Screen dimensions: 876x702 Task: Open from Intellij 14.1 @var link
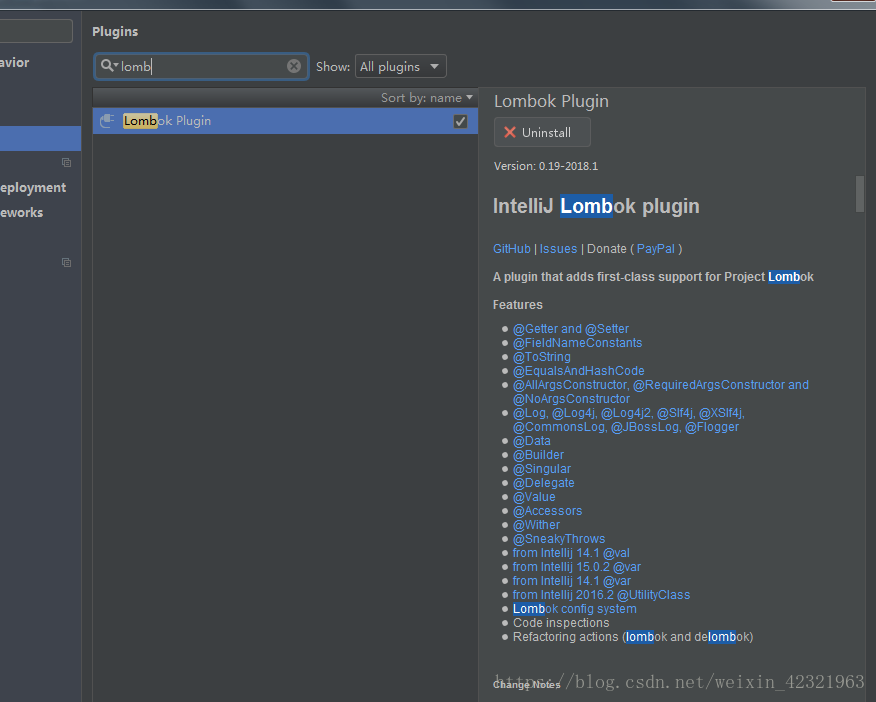[572, 581]
